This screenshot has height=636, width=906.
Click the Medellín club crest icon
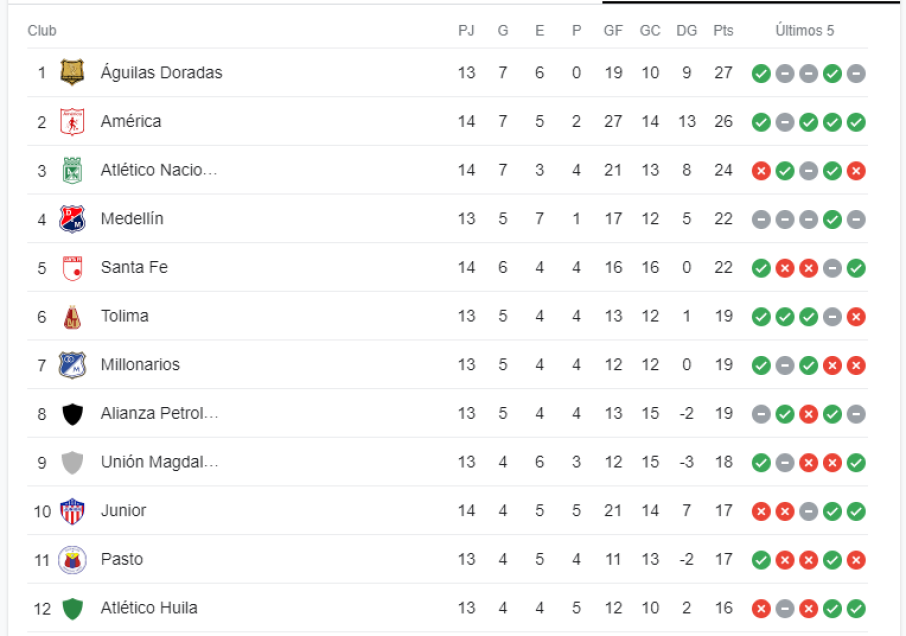[x=72, y=218]
